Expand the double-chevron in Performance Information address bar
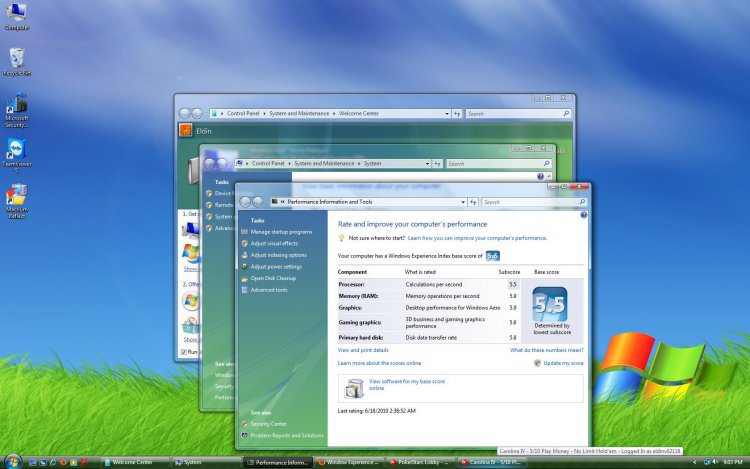The image size is (750, 469). coord(283,202)
